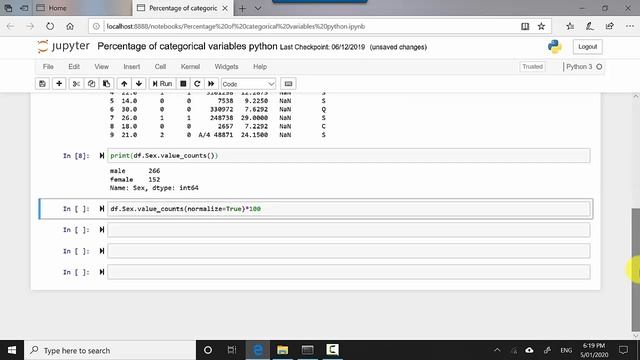Rename the notebook title
The image size is (640, 360).
pyautogui.click(x=187, y=46)
